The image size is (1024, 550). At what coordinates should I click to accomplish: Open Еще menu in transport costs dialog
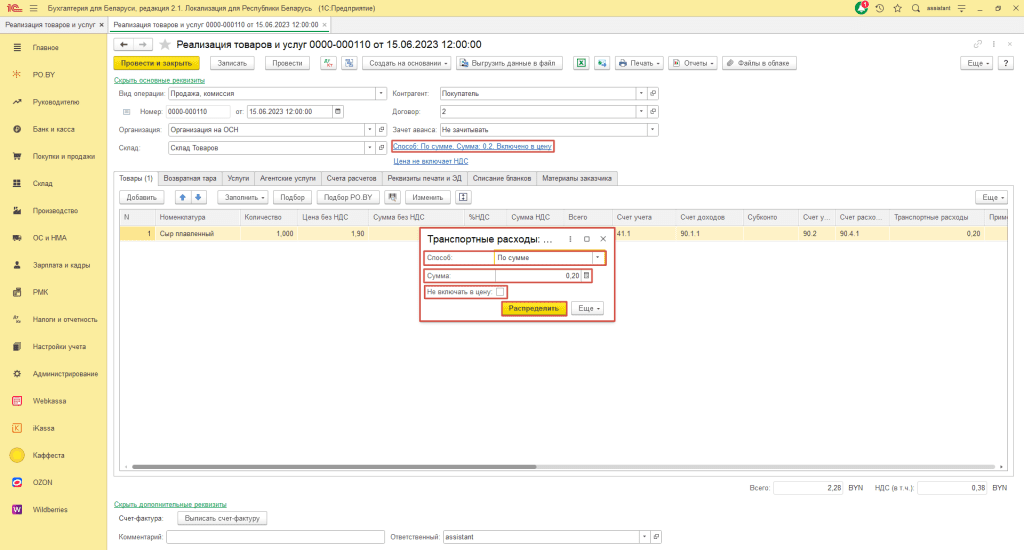pos(588,308)
